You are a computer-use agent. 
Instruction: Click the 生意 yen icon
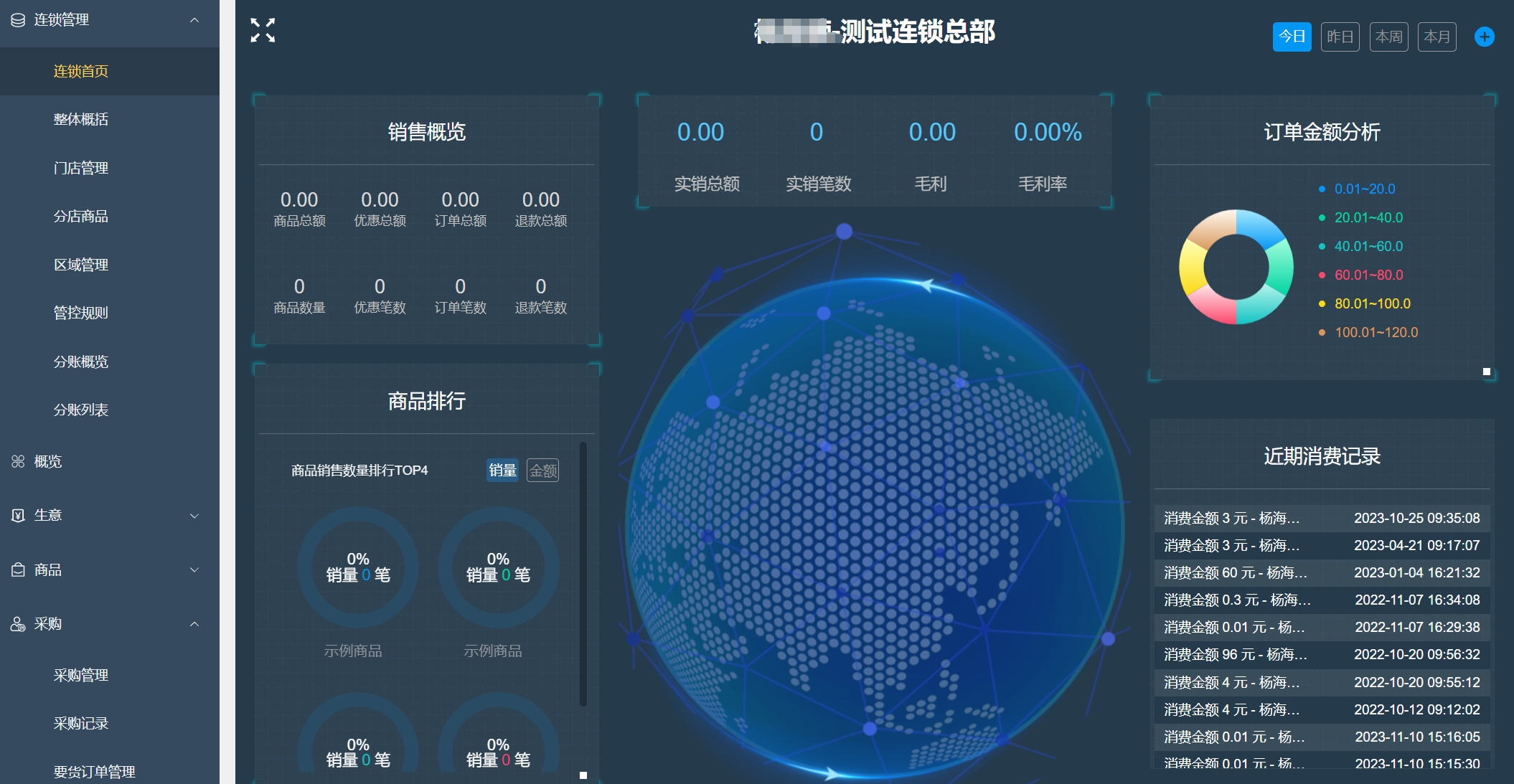point(18,515)
